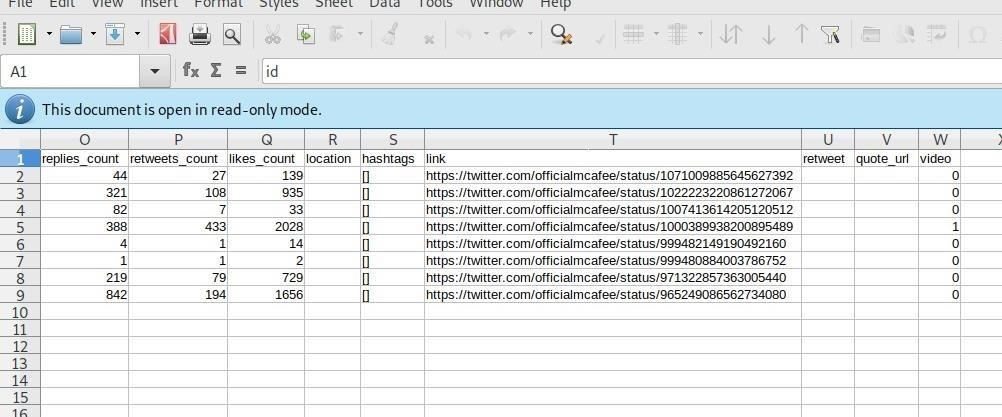Toggle the AutoFilter funnel icon
Image resolution: width=1002 pixels, height=417 pixels.
click(x=830, y=34)
